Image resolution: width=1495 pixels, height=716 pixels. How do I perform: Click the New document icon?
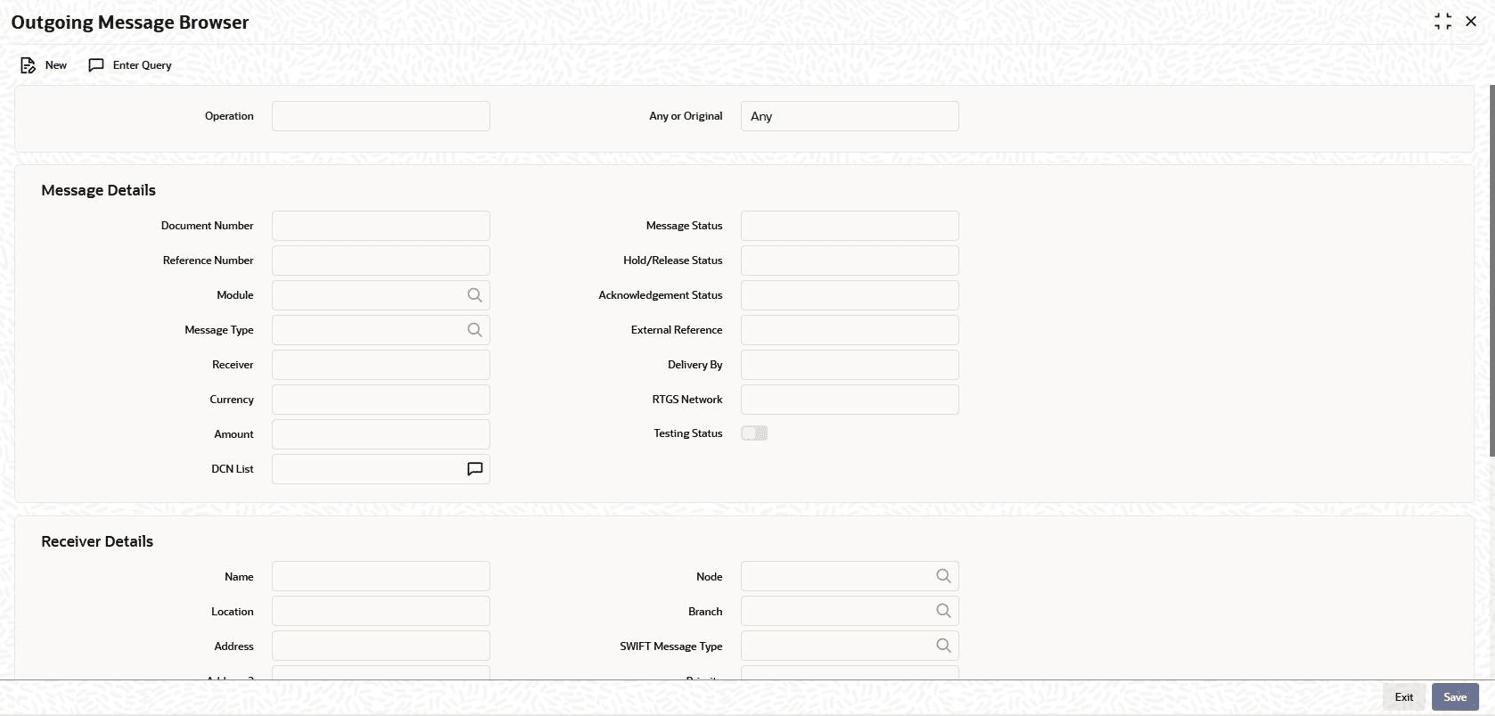[x=28, y=65]
